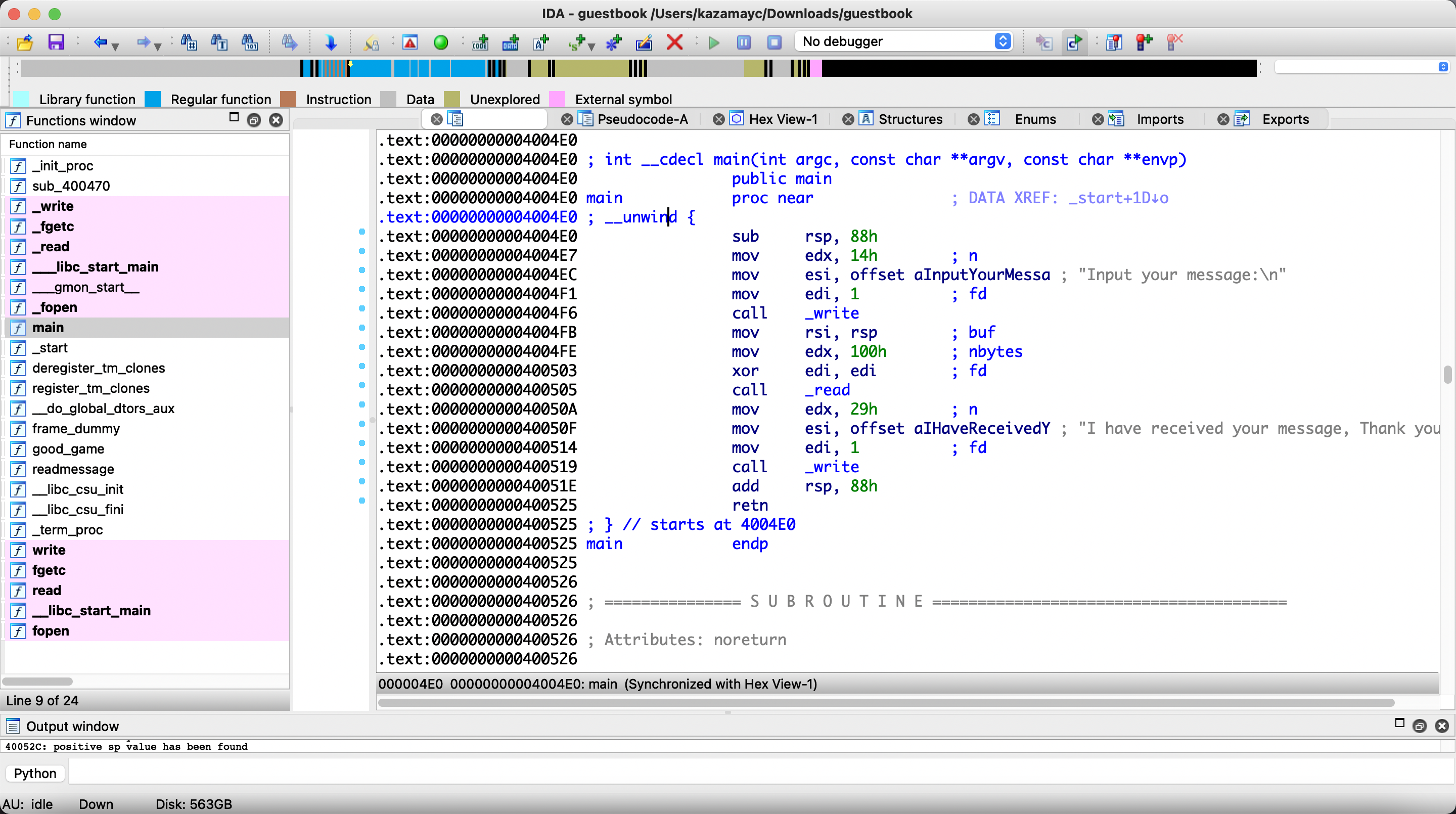The height and width of the screenshot is (814, 1456).
Task: Open the Structures tab
Action: [911, 119]
